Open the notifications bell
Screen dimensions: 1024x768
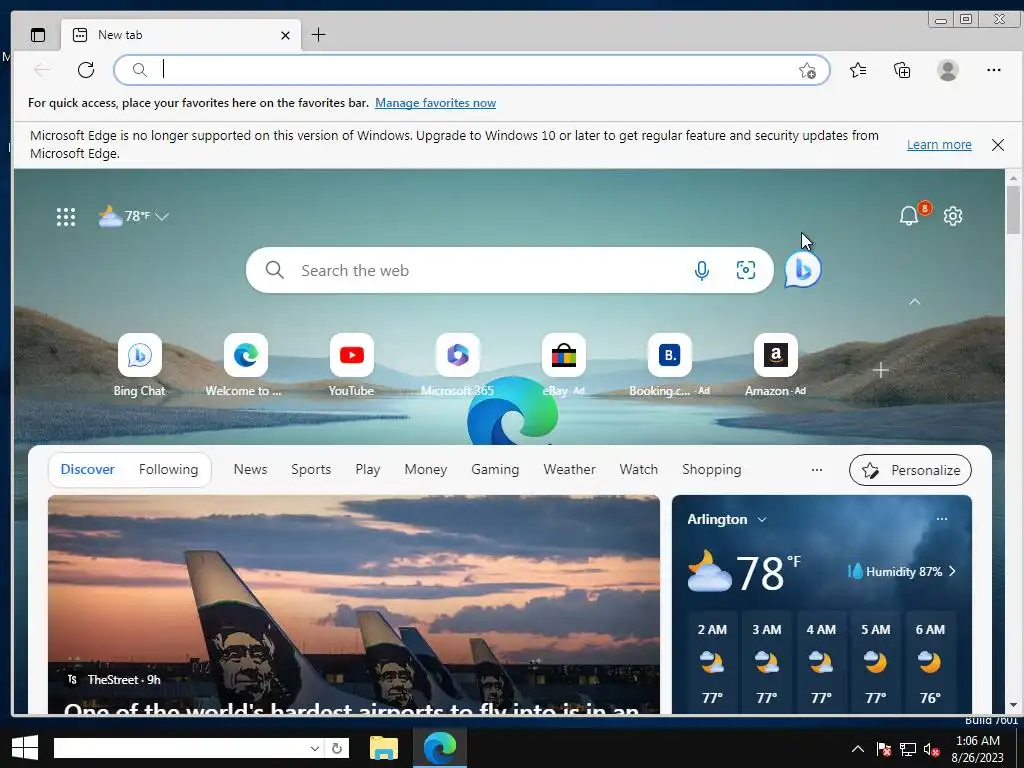coord(909,216)
